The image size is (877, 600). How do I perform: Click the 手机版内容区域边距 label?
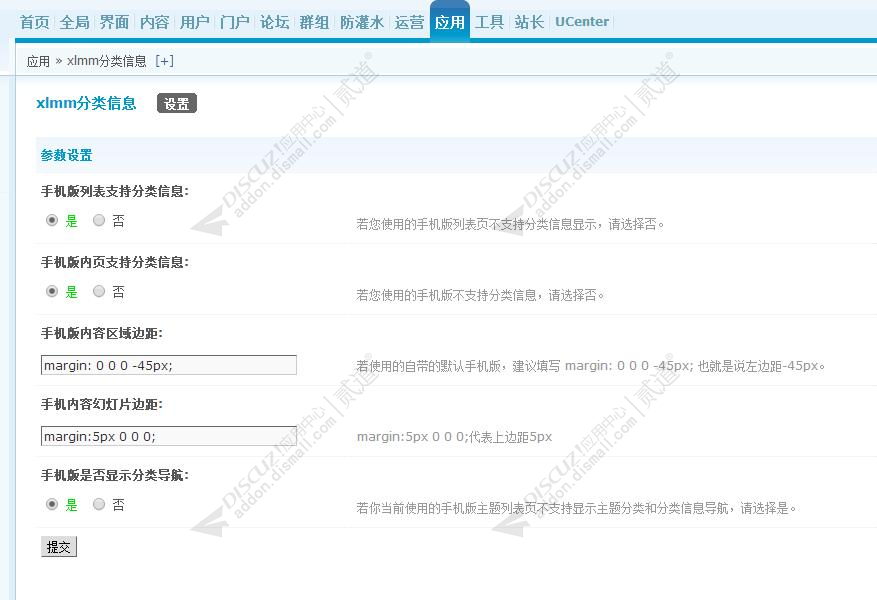coord(102,333)
